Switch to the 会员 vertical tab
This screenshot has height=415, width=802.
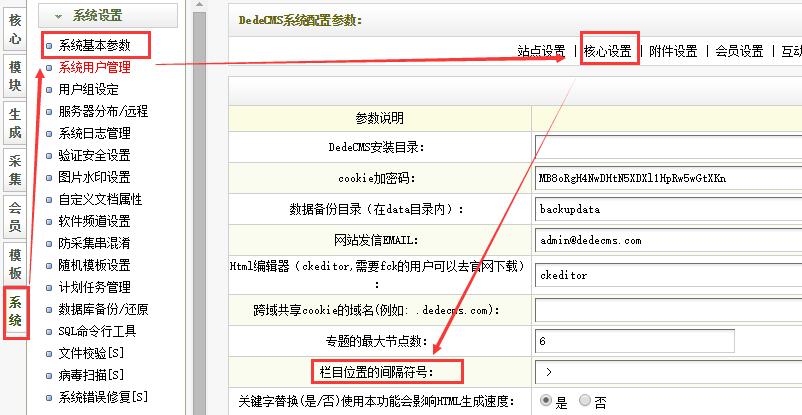point(15,216)
